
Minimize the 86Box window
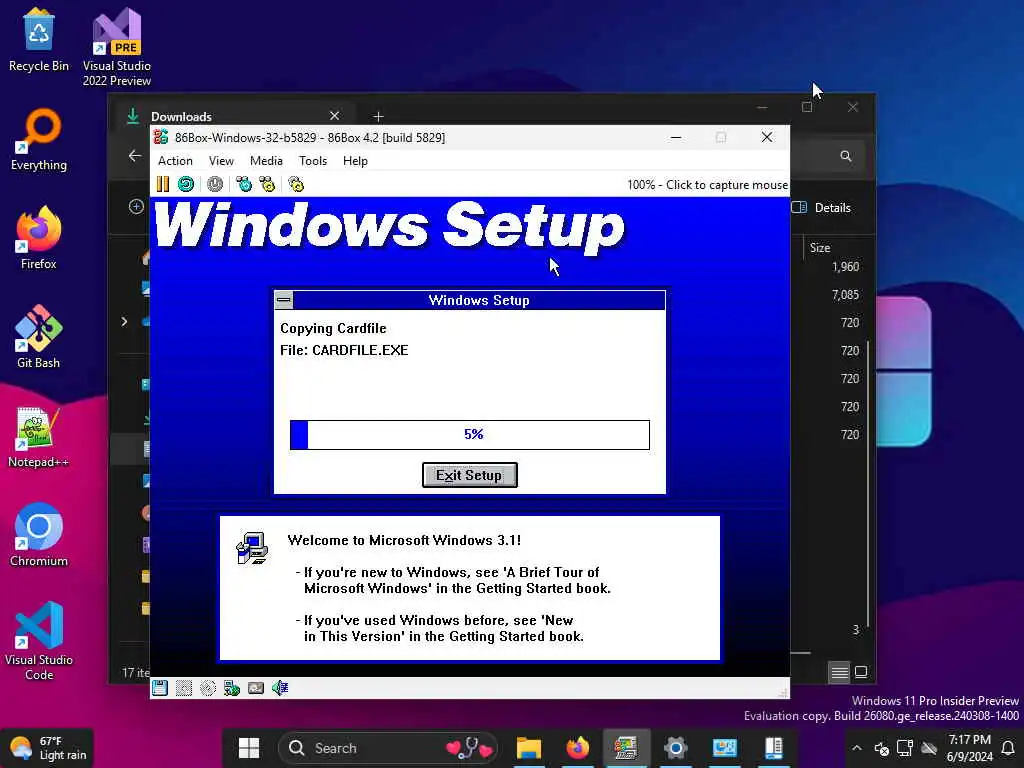[676, 137]
